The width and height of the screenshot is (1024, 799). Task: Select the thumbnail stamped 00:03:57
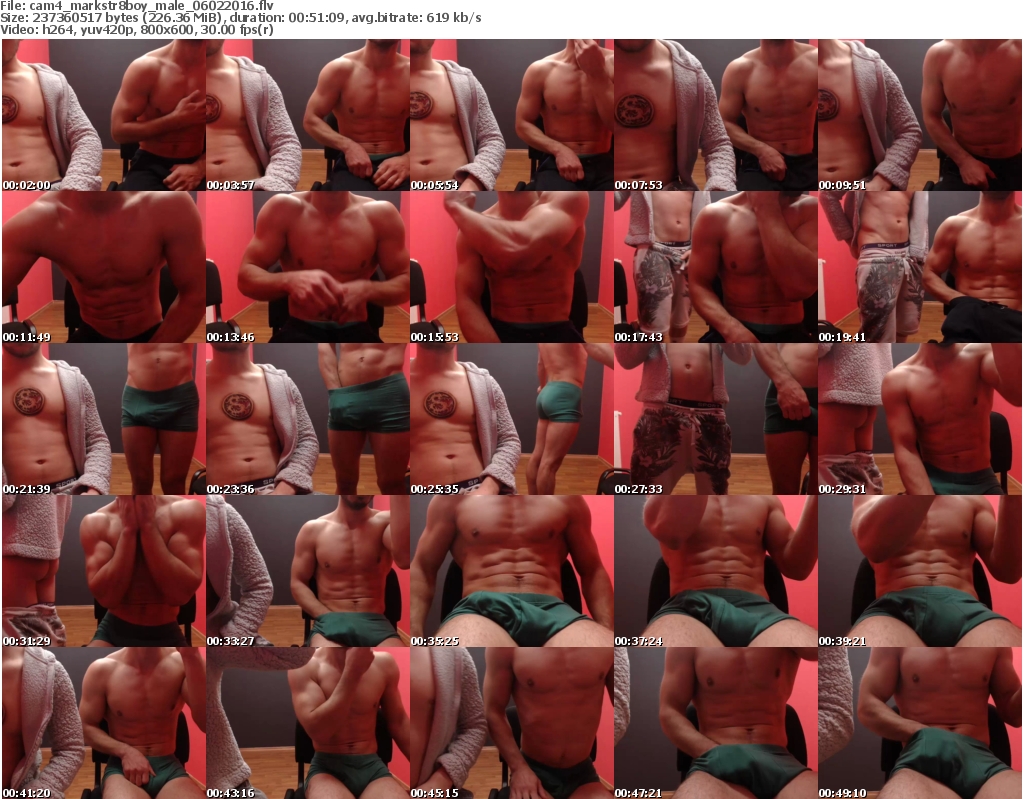[x=308, y=115]
